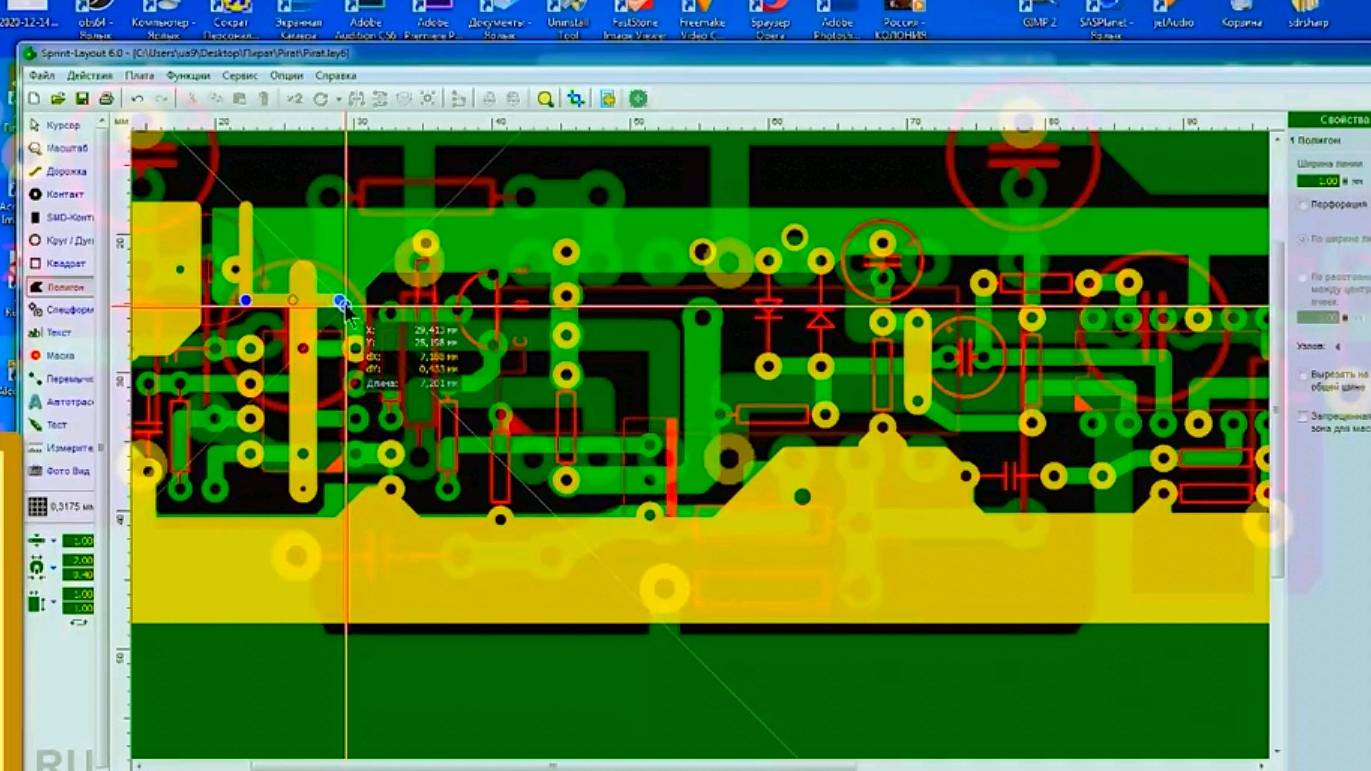This screenshot has height=771, width=1371.
Task: Check the Запрещенная зона checkbox
Action: 1302,415
